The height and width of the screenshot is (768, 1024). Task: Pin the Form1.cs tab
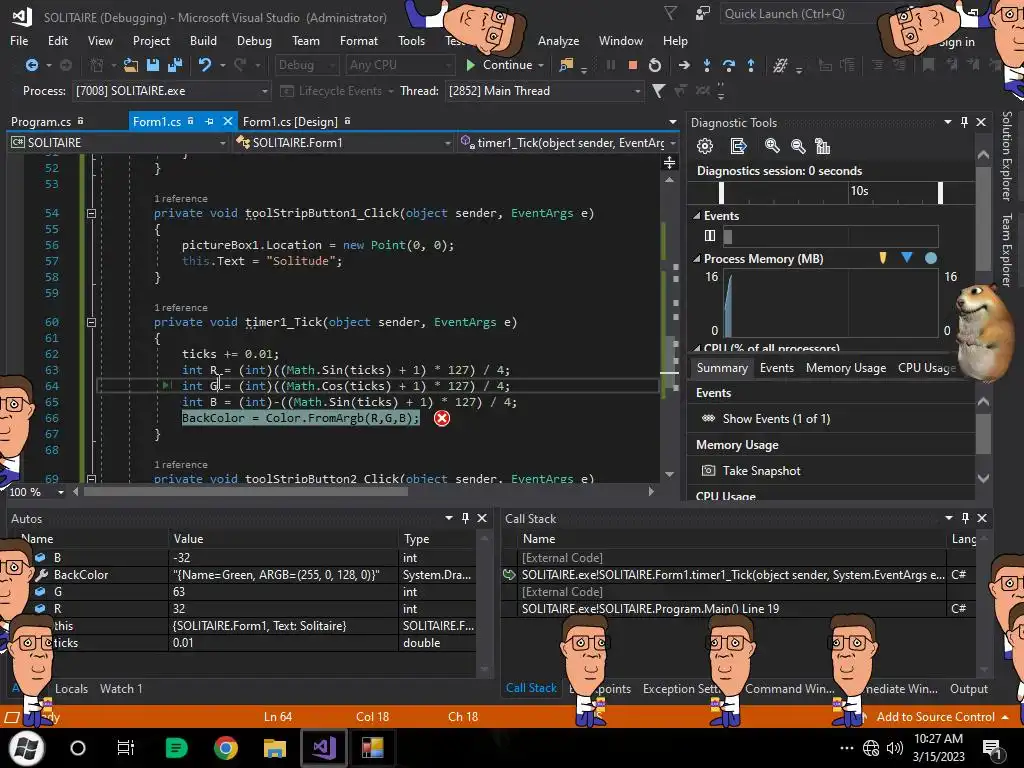click(x=209, y=121)
